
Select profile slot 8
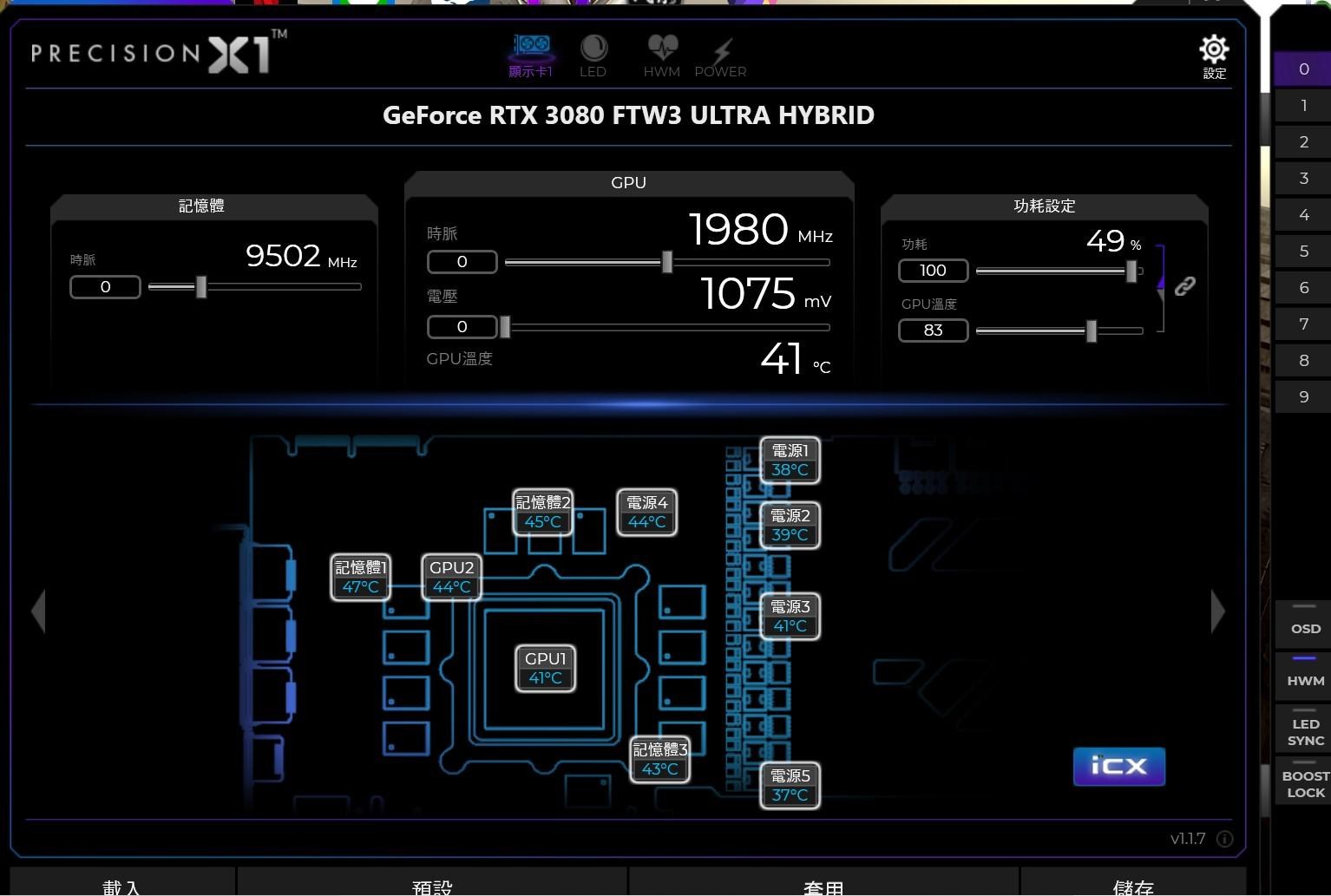(x=1303, y=361)
